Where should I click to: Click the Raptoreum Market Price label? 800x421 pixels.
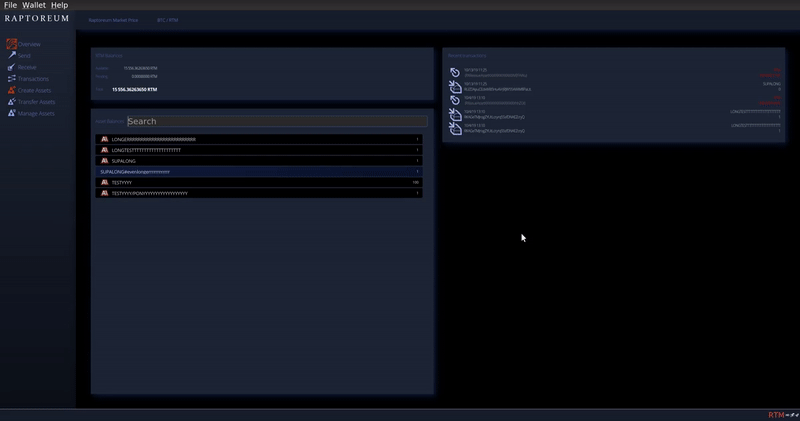click(113, 20)
